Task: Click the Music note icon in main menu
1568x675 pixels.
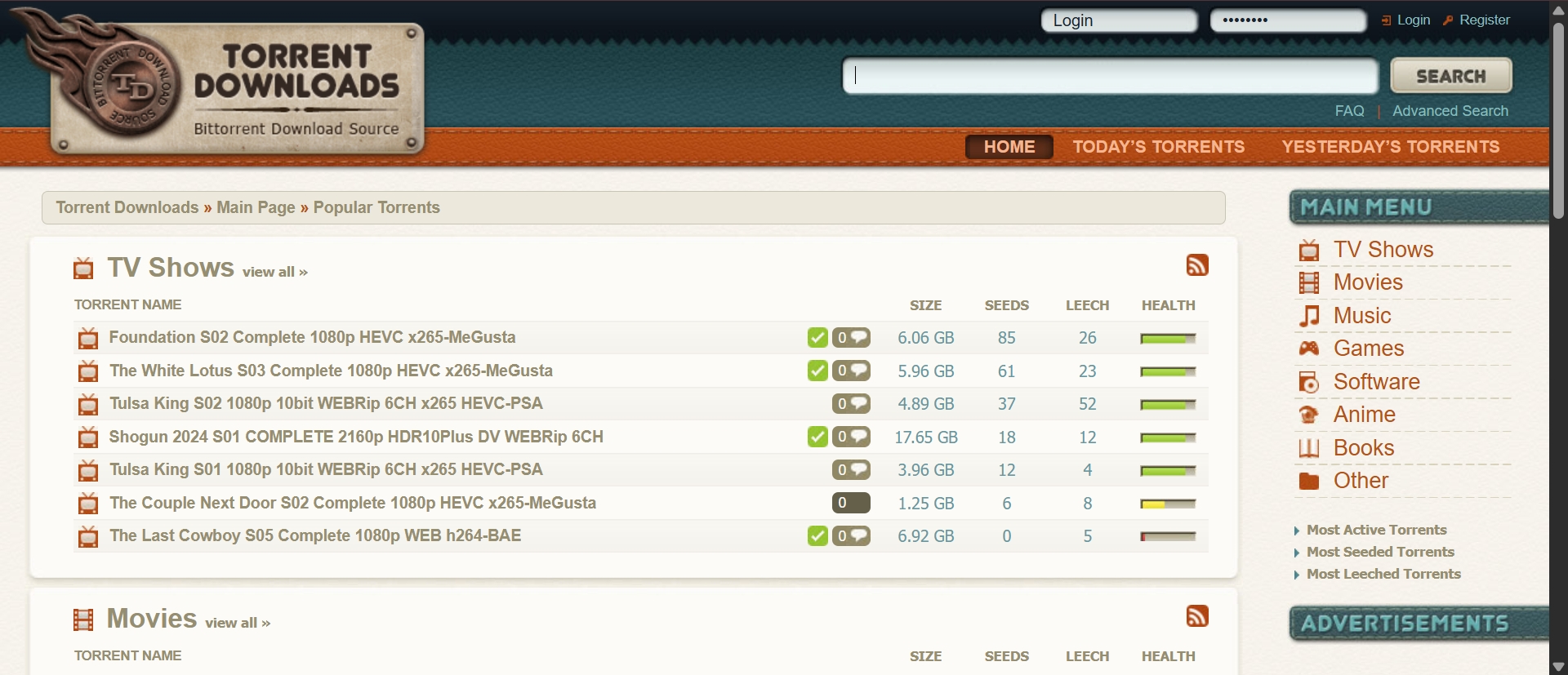Action: tap(1309, 316)
